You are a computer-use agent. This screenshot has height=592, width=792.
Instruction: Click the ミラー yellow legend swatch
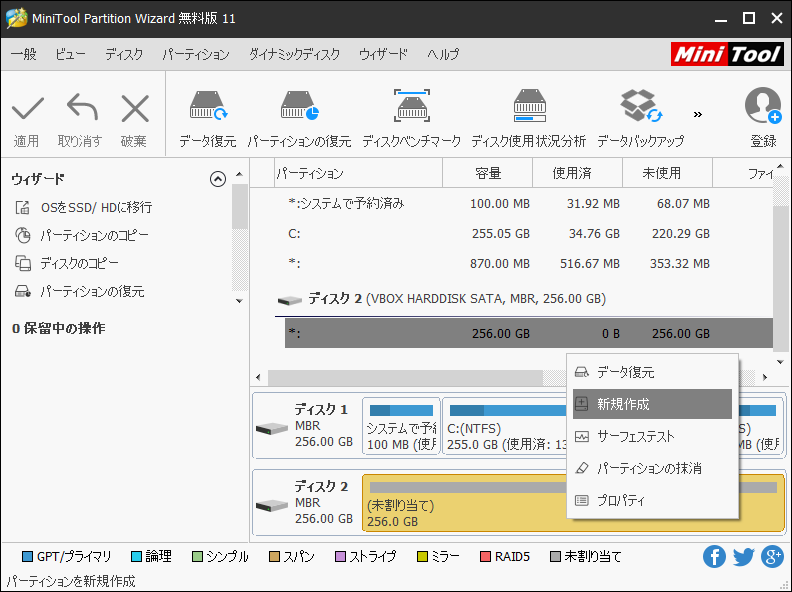click(422, 557)
